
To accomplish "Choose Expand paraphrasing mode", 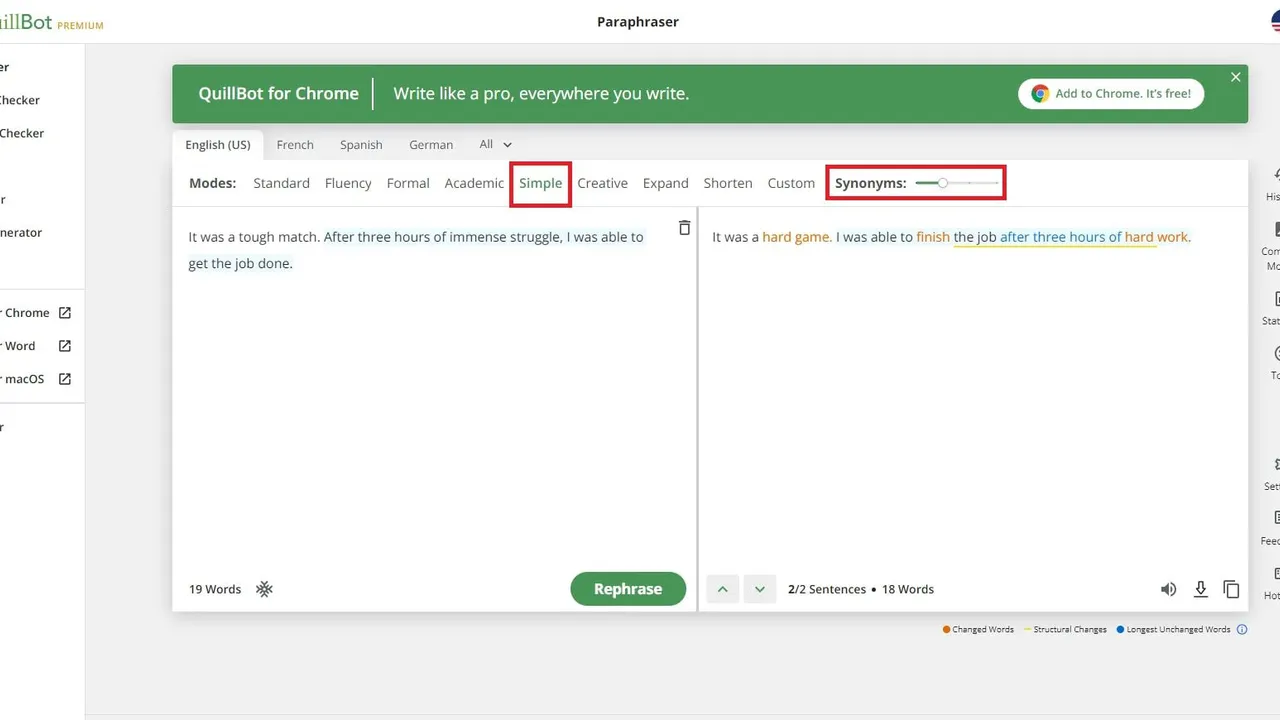I will [x=666, y=183].
